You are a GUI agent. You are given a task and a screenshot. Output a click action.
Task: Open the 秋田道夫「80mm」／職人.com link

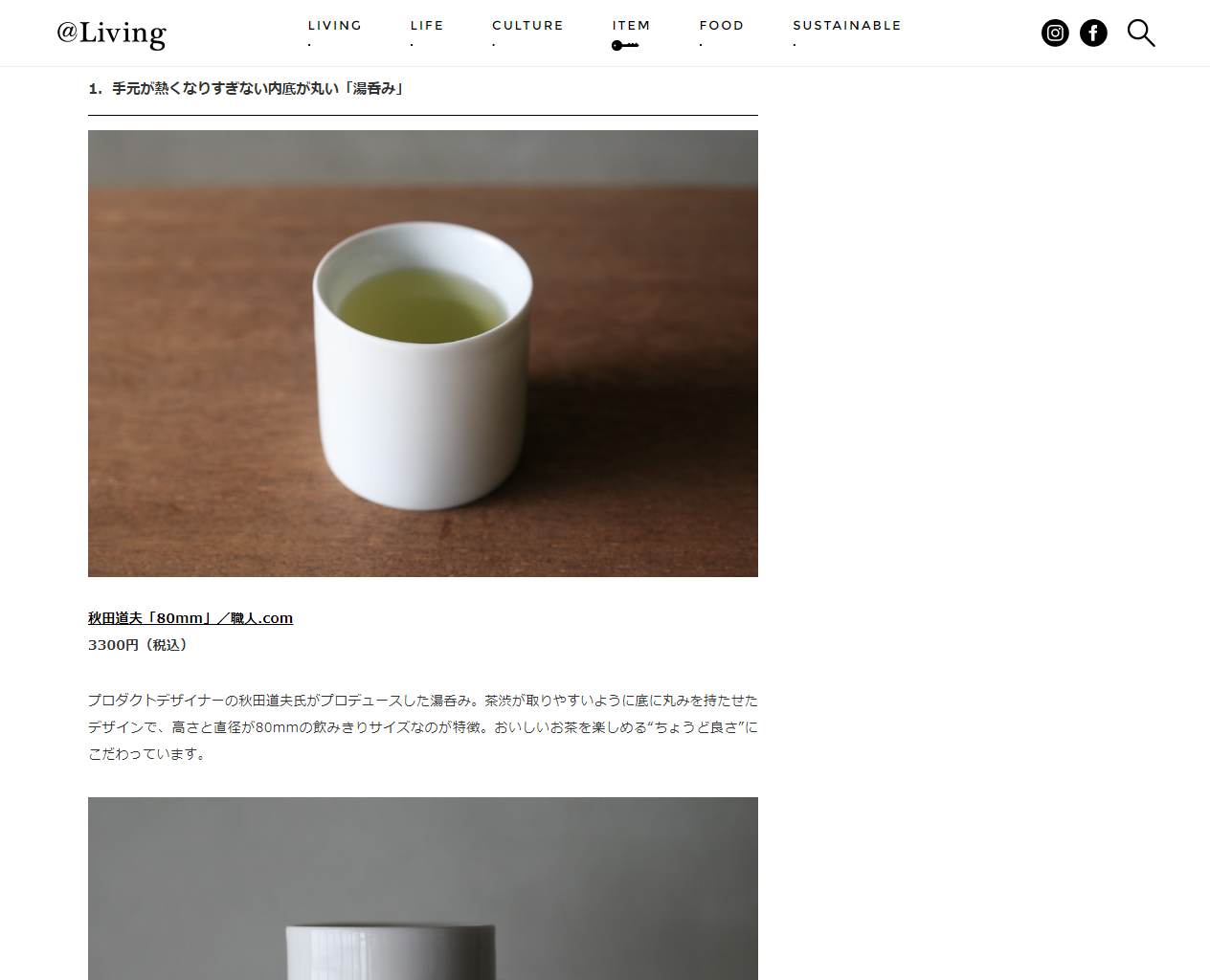pyautogui.click(x=190, y=618)
